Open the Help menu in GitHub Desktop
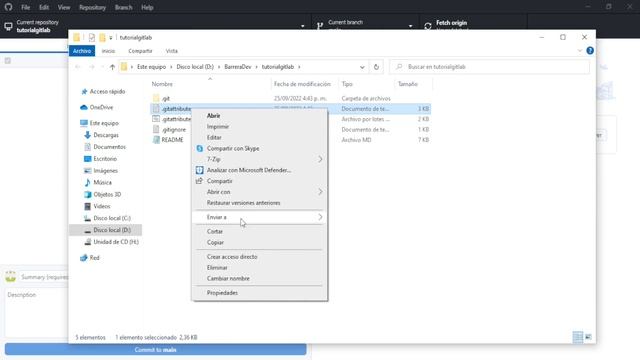This screenshot has width=640, height=360. click(x=147, y=7)
